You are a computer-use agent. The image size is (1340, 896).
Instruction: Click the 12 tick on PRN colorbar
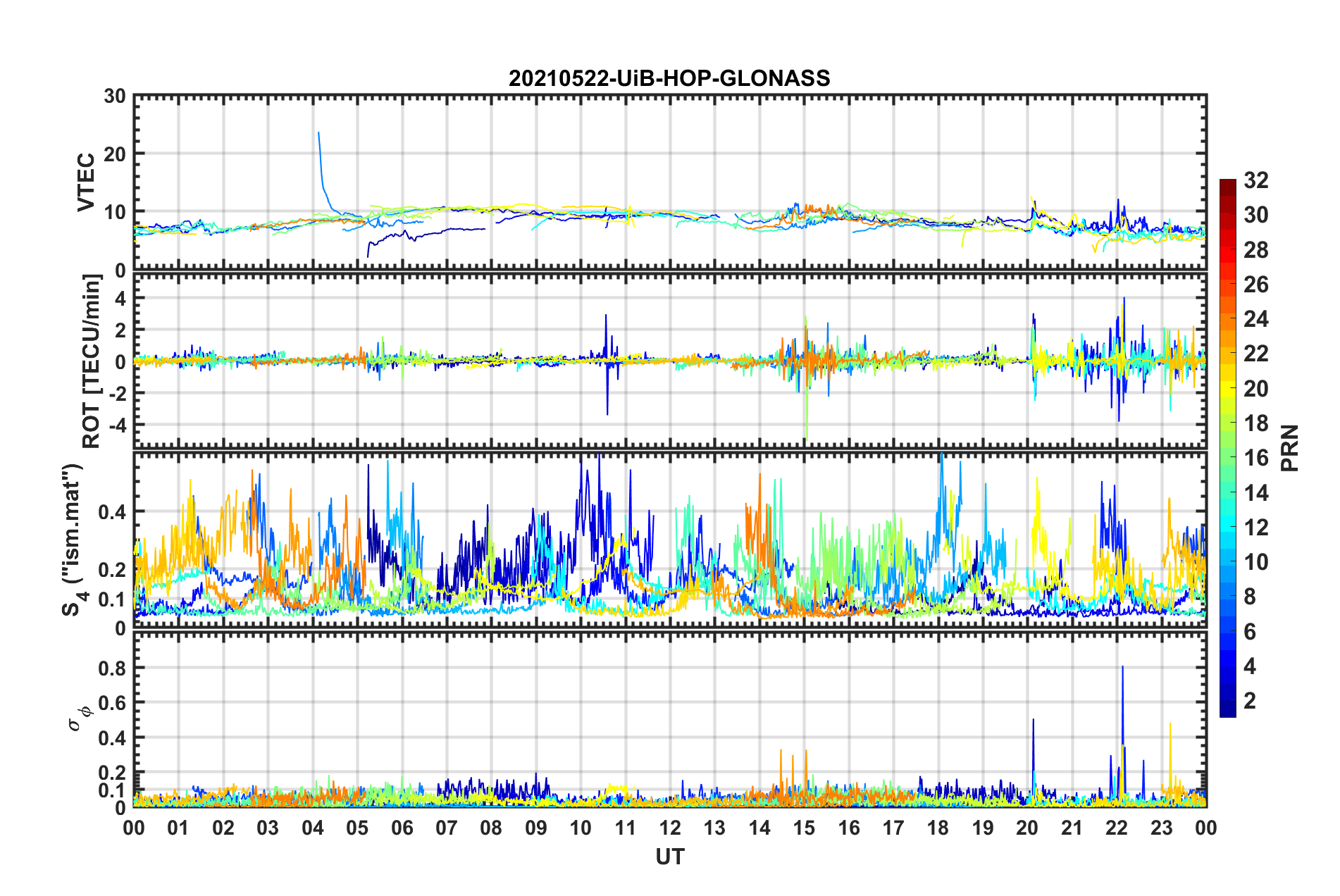[1255, 527]
